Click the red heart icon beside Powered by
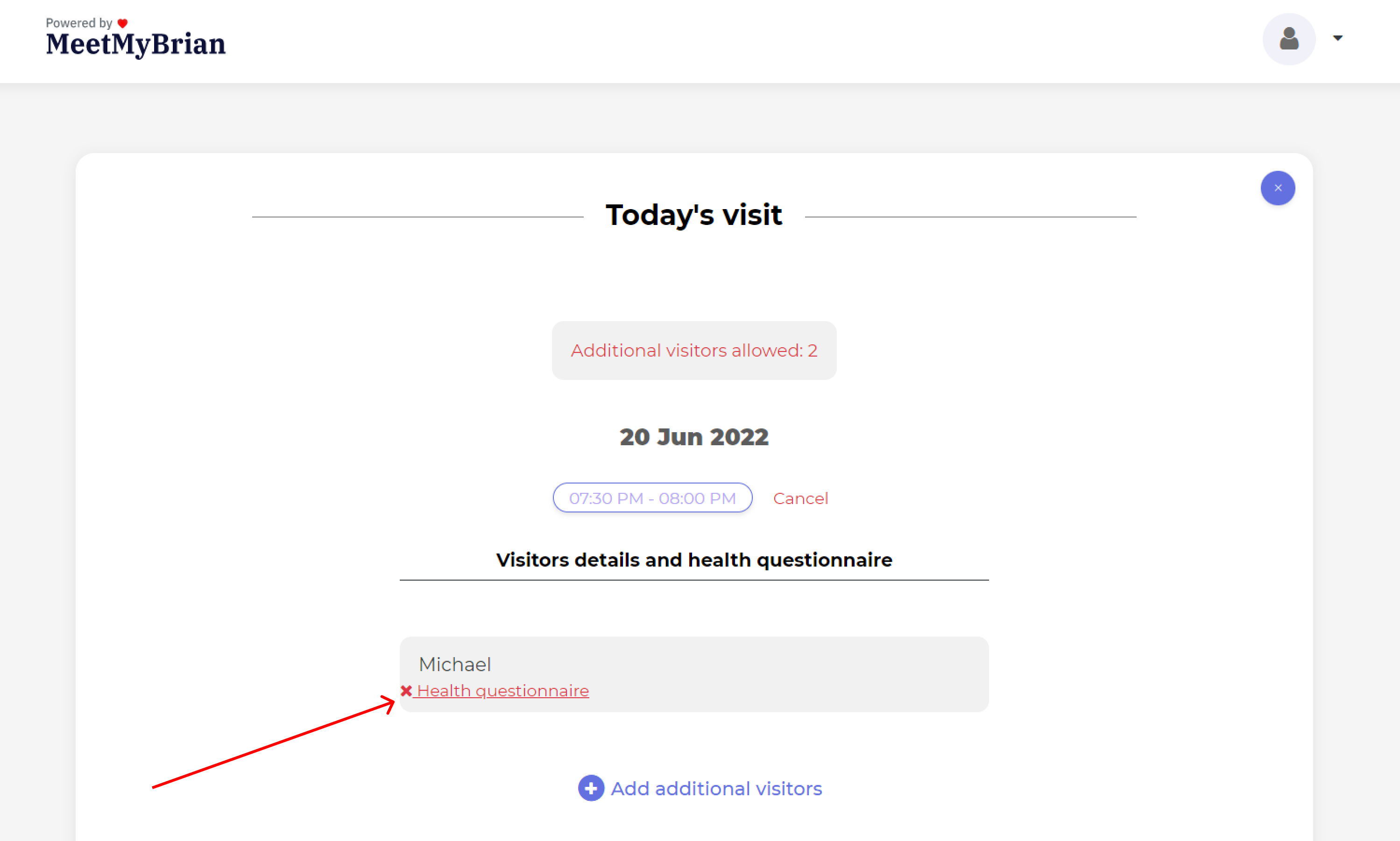Viewport: 1400px width, 841px height. tap(122, 23)
